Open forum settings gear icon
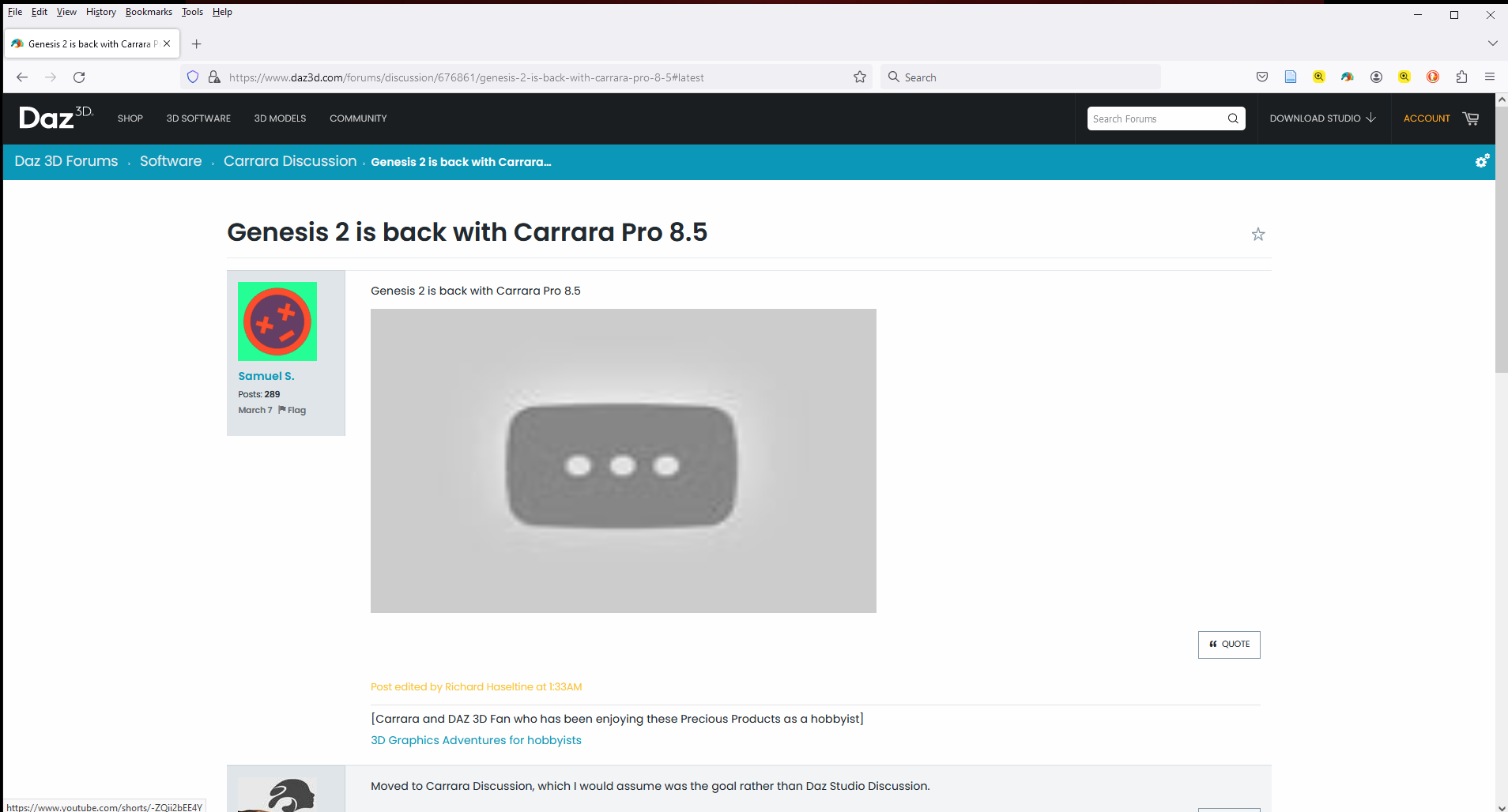The image size is (1508, 812). (1482, 161)
